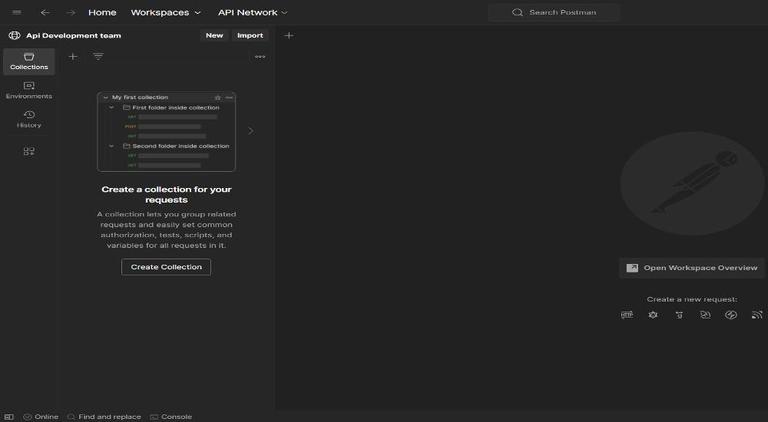Create a new WebSocket request

tap(705, 315)
